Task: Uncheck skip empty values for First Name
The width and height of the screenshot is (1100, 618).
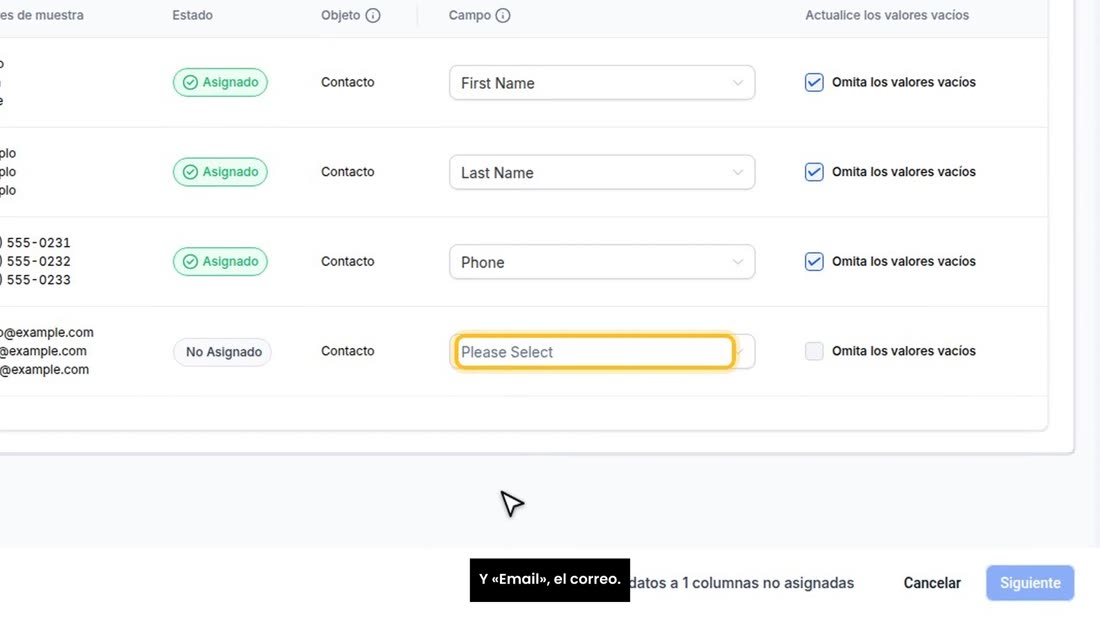Action: pos(814,83)
